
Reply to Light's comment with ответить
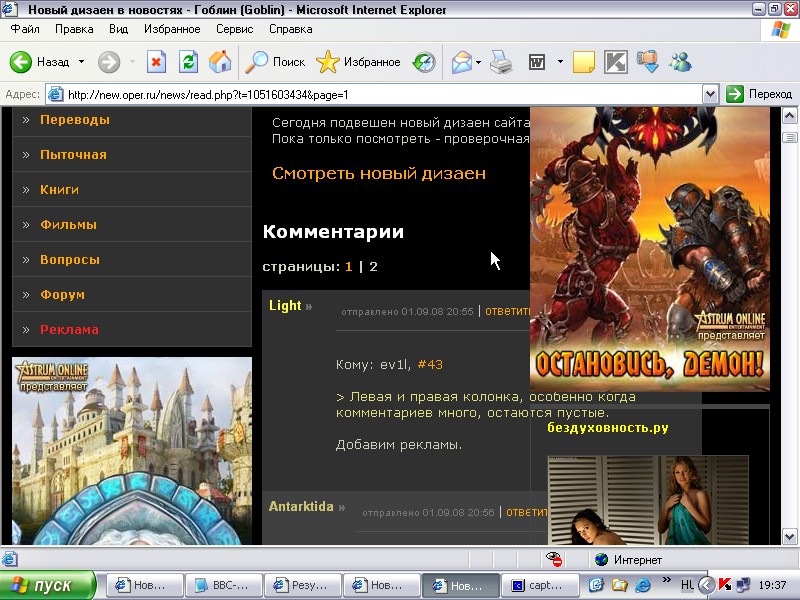[507, 311]
